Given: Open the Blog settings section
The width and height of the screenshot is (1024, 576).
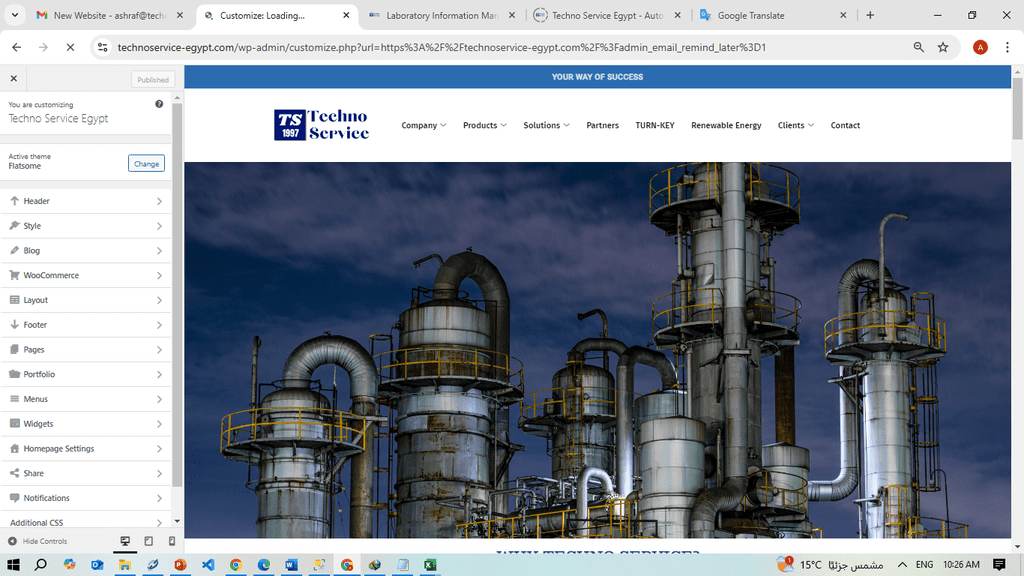Looking at the screenshot, I should (x=86, y=251).
